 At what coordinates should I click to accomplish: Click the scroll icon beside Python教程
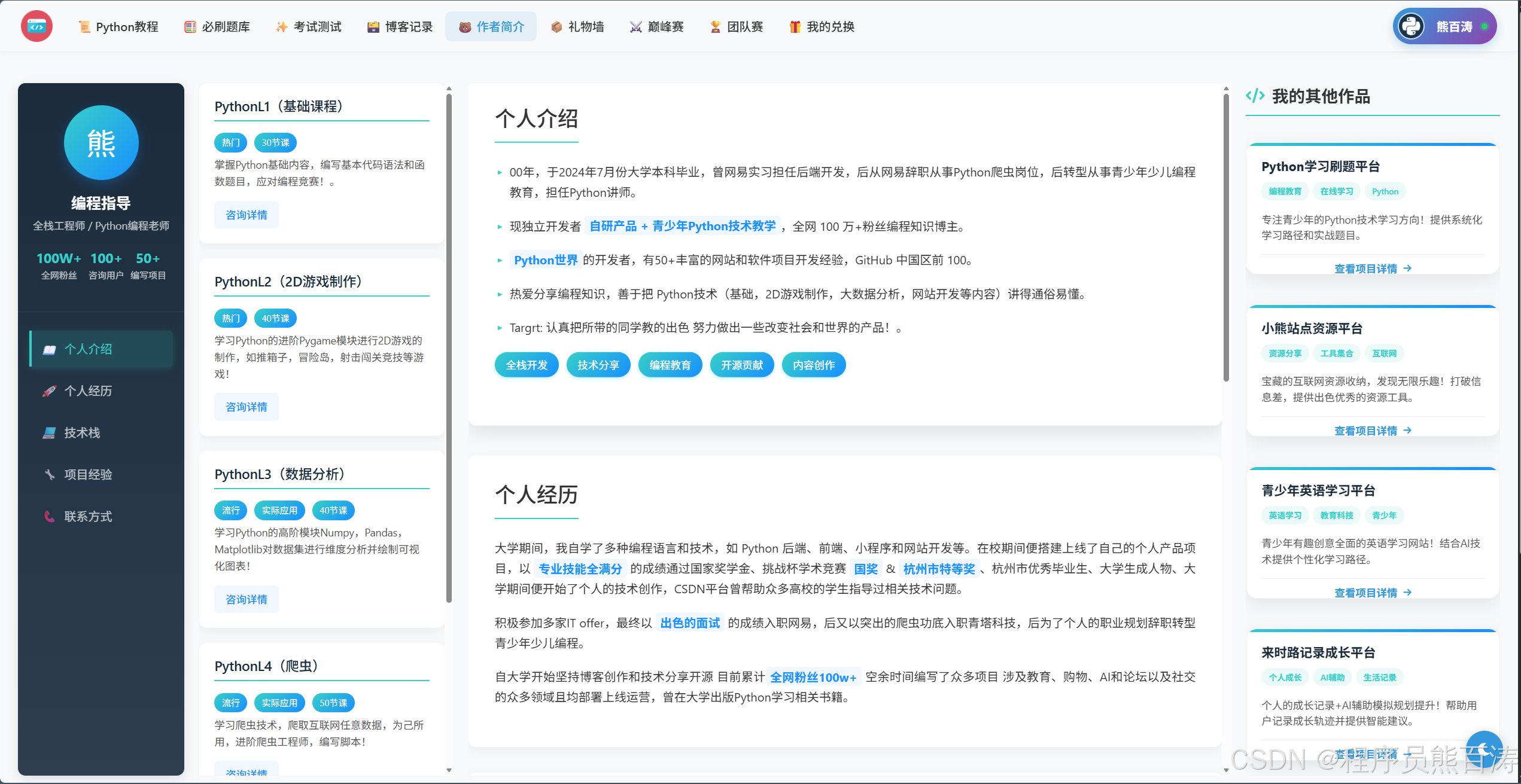[84, 27]
